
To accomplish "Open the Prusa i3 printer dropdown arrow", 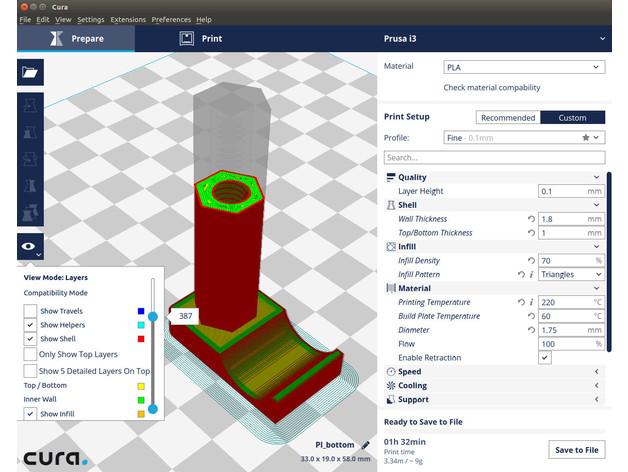I will pos(602,38).
